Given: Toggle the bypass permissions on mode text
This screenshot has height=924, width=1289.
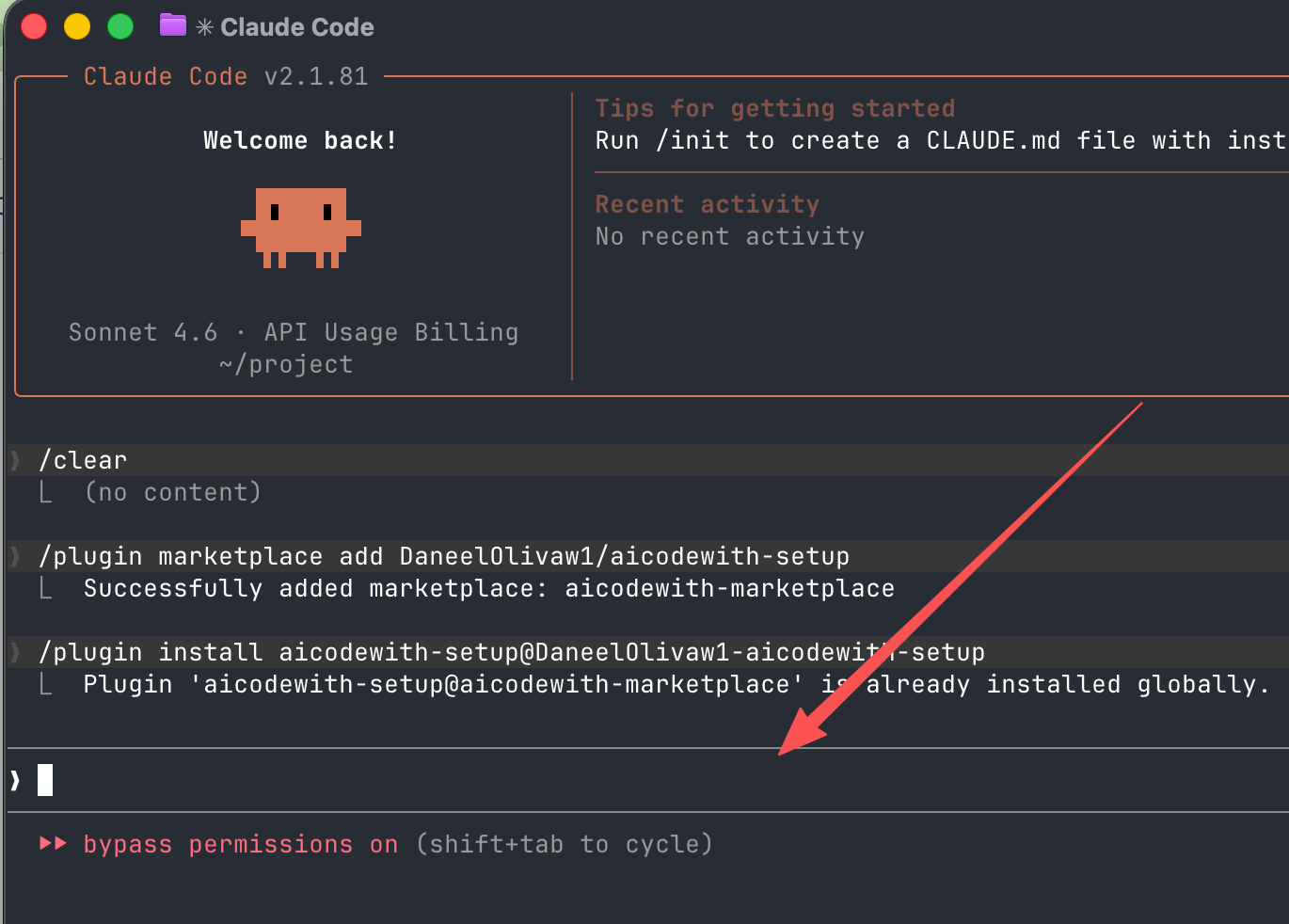Looking at the screenshot, I should point(240,844).
